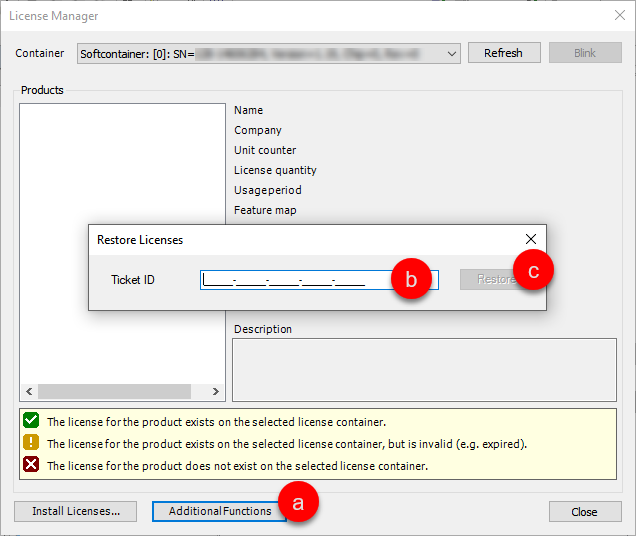Close the License Manager window with X
Viewport: 636px width, 536px height.
click(617, 16)
